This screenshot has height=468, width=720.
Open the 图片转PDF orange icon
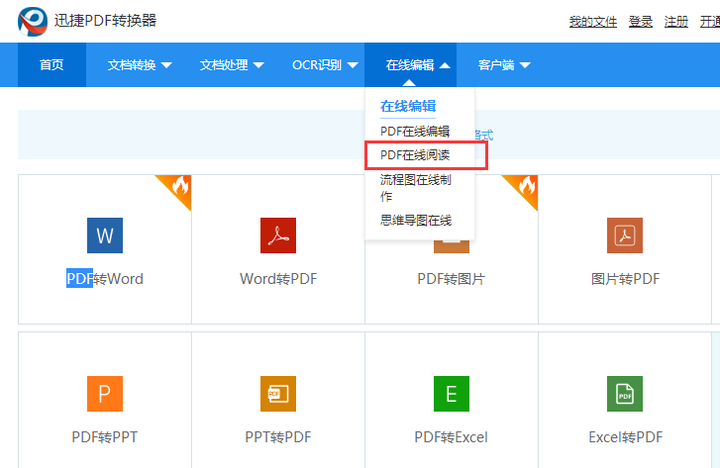tap(625, 235)
